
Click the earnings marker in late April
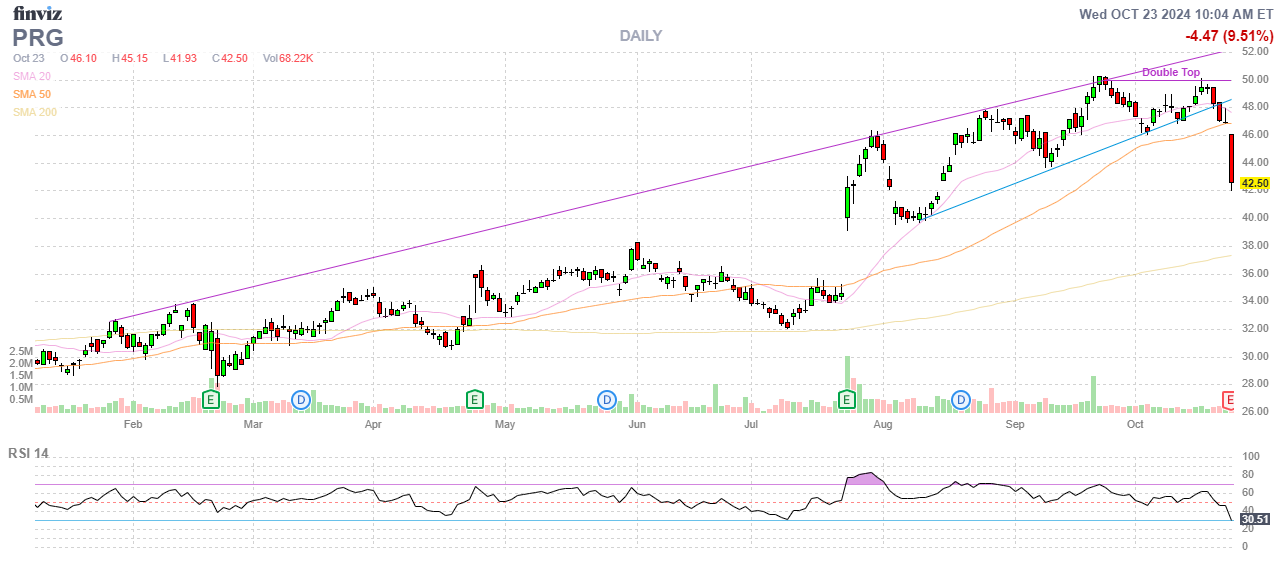tap(475, 400)
